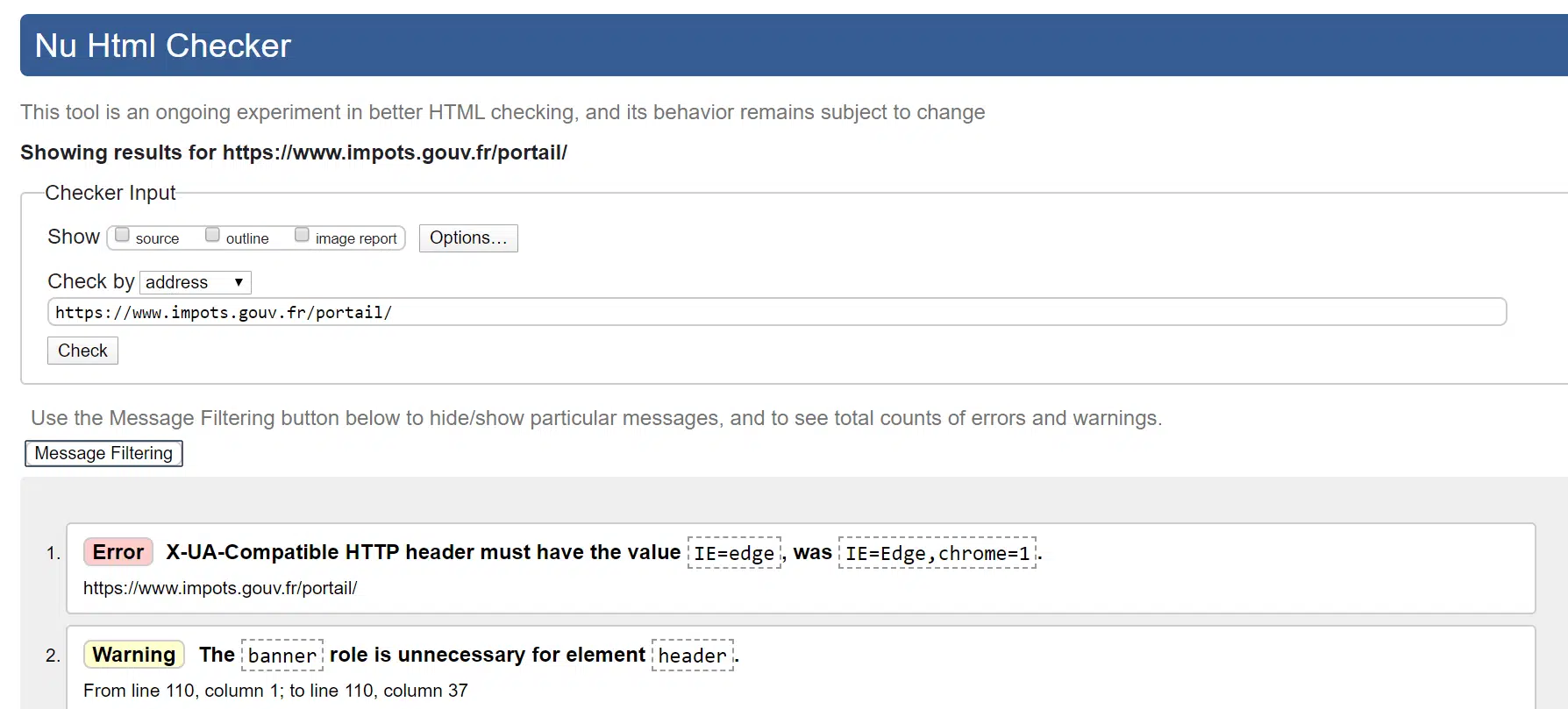Expand the Check by address dropdown

point(195,282)
